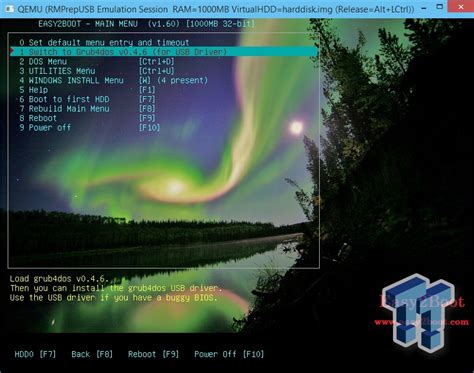Click 'Power Off [F10]' at bottom bar
The image size is (474, 373).
click(x=229, y=354)
